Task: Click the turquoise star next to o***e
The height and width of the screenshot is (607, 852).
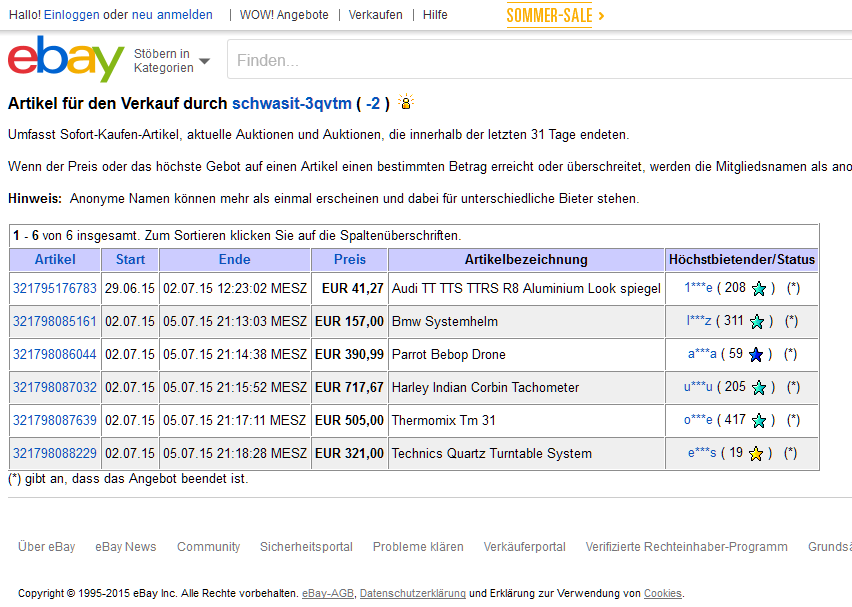Action: [x=759, y=421]
